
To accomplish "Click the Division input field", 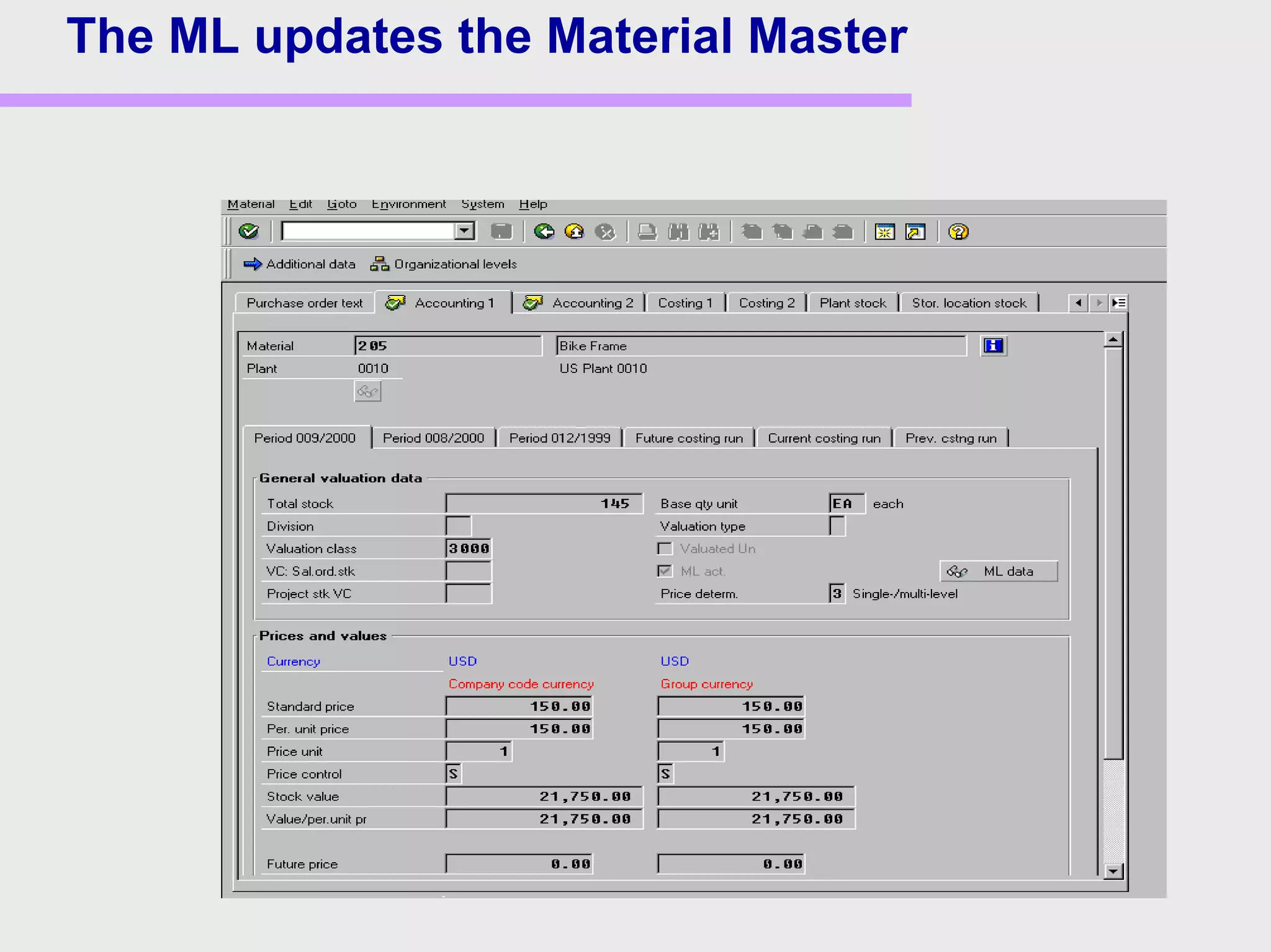I will tap(459, 526).
